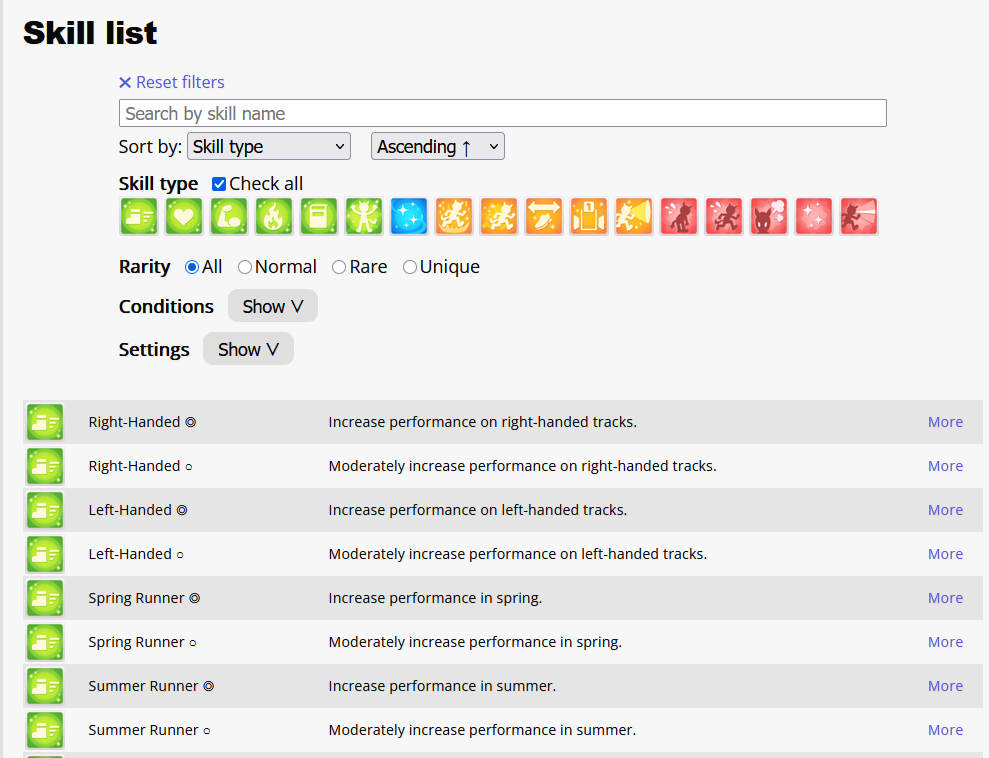The image size is (989, 758).
Task: Toggle the green flexed-arm skill type filter
Action: point(229,216)
